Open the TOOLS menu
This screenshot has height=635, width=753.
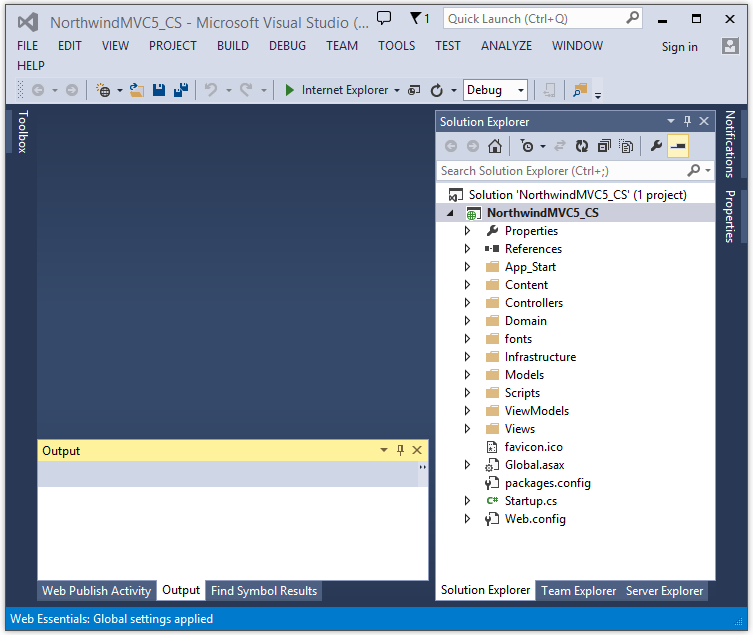[x=396, y=46]
